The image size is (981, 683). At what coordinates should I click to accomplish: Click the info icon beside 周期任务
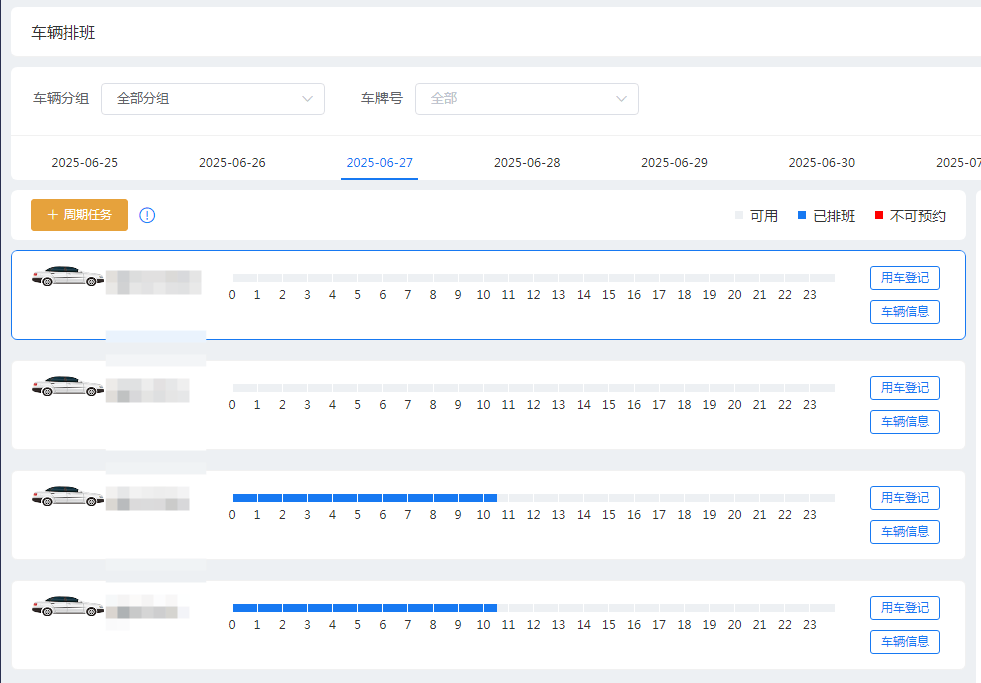(147, 215)
